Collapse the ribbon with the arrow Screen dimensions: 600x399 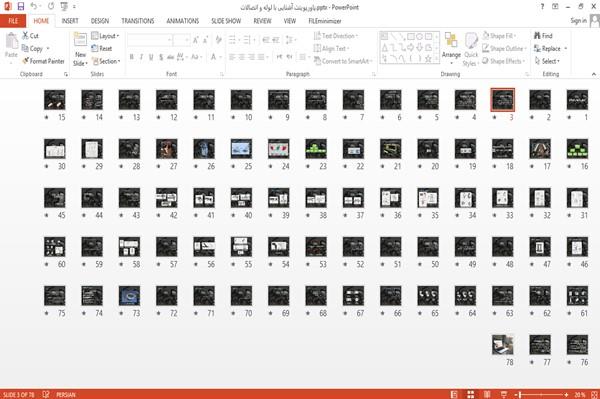(593, 74)
